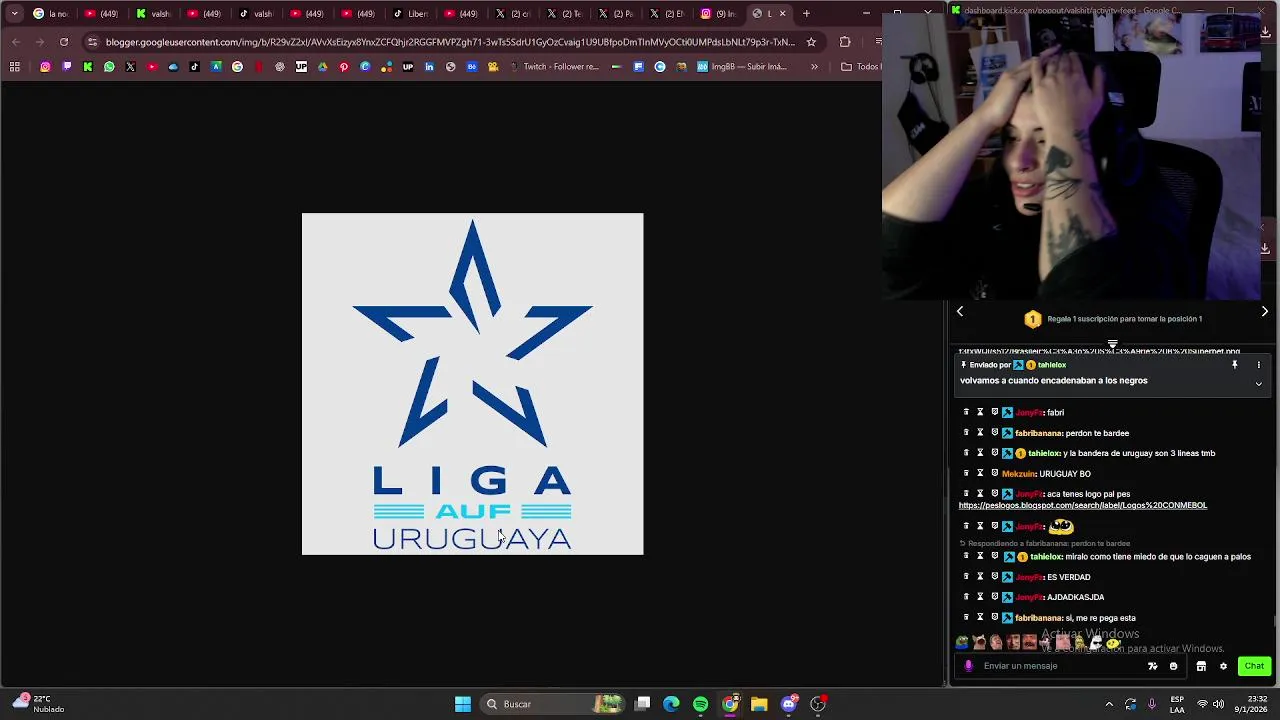Screen dimensions: 1280x720
Task: Timeout JonyFz 'ES VERDAD' hourglass icon
Action: [980, 577]
